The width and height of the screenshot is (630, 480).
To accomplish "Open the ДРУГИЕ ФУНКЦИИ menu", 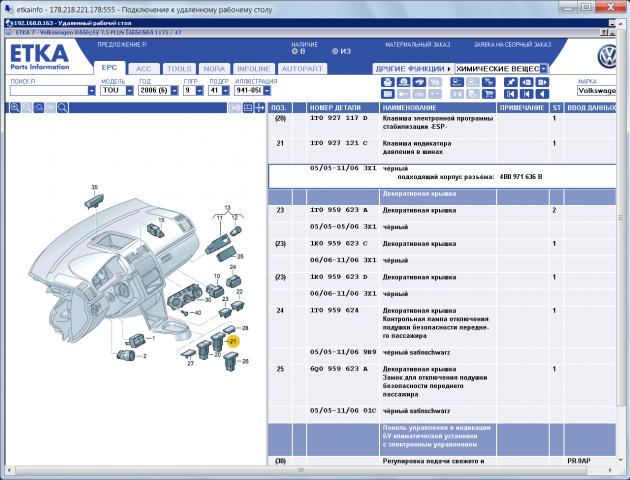I will 413,69.
